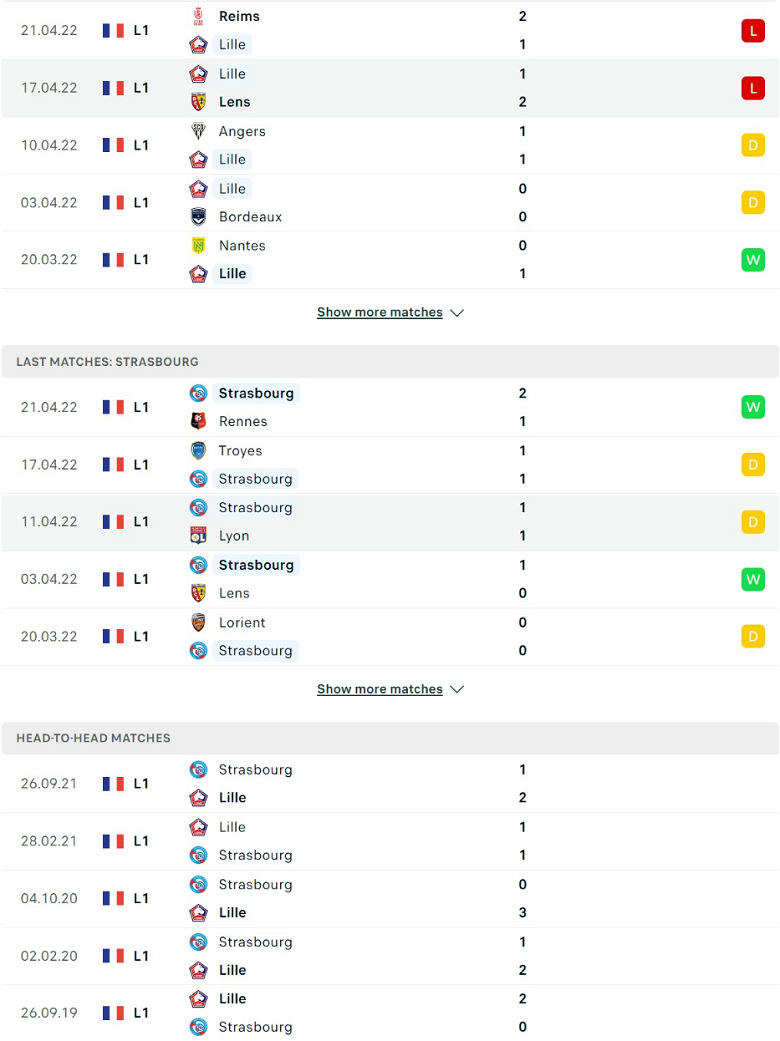Click the Reims club crest icon
Image resolution: width=780 pixels, height=1041 pixels.
[198, 16]
